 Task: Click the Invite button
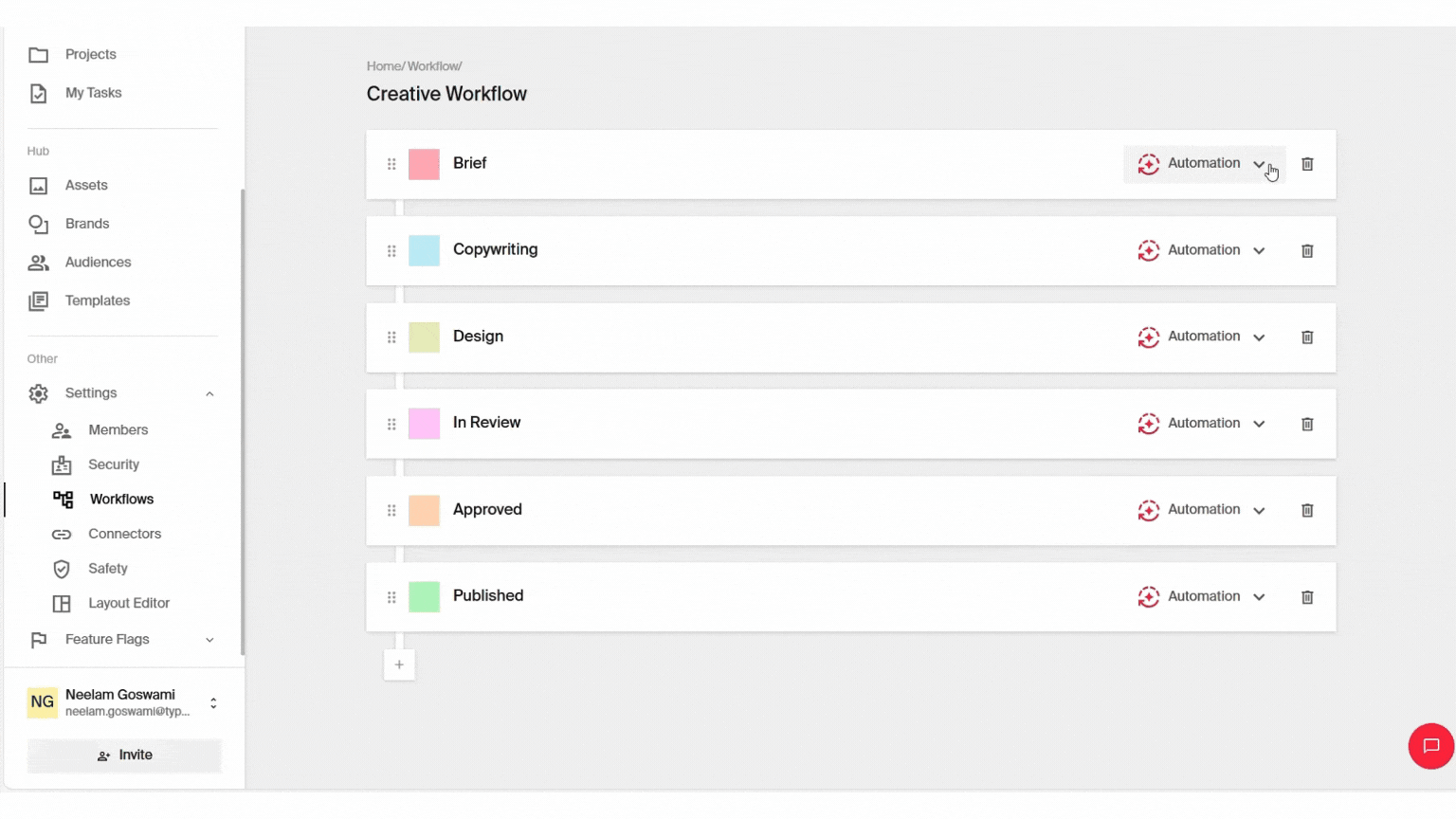click(123, 755)
